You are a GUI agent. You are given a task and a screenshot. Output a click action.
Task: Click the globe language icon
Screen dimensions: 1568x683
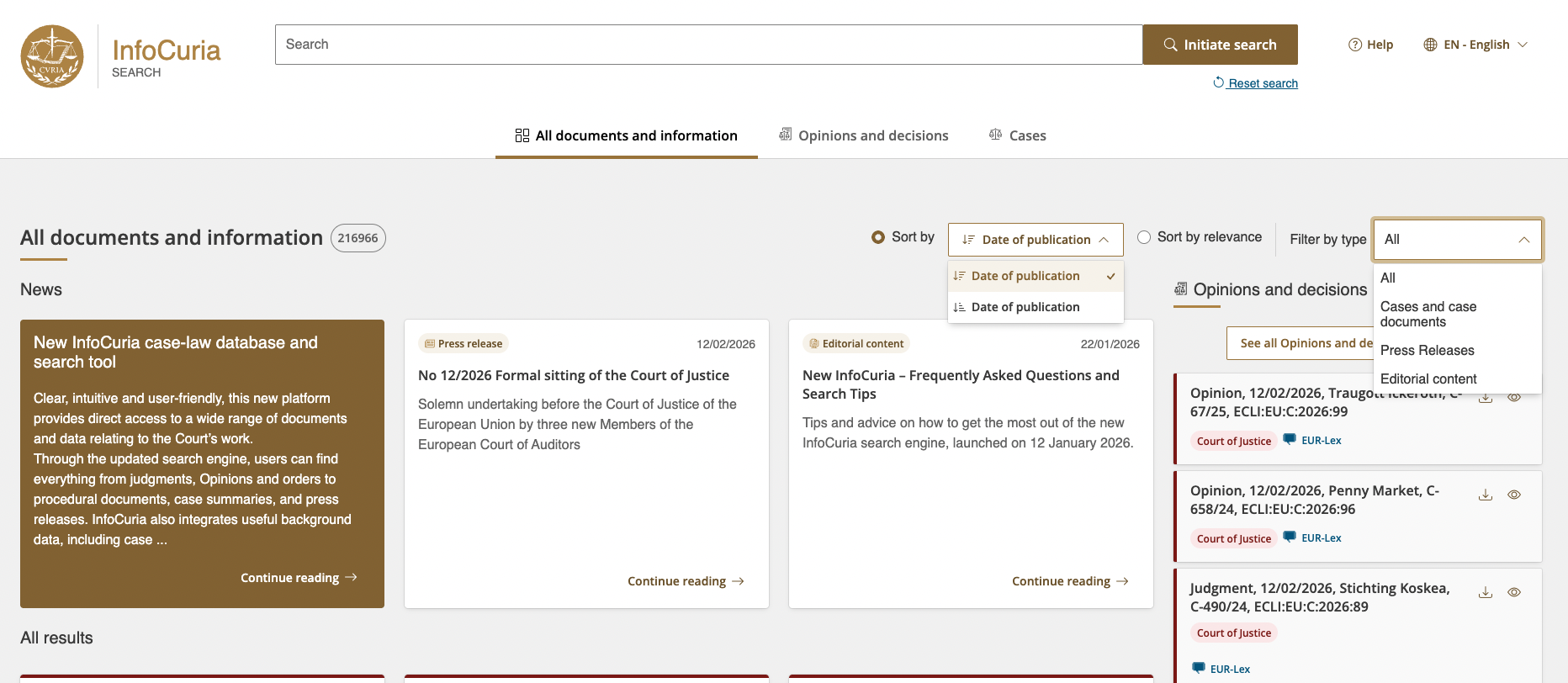pos(1430,45)
